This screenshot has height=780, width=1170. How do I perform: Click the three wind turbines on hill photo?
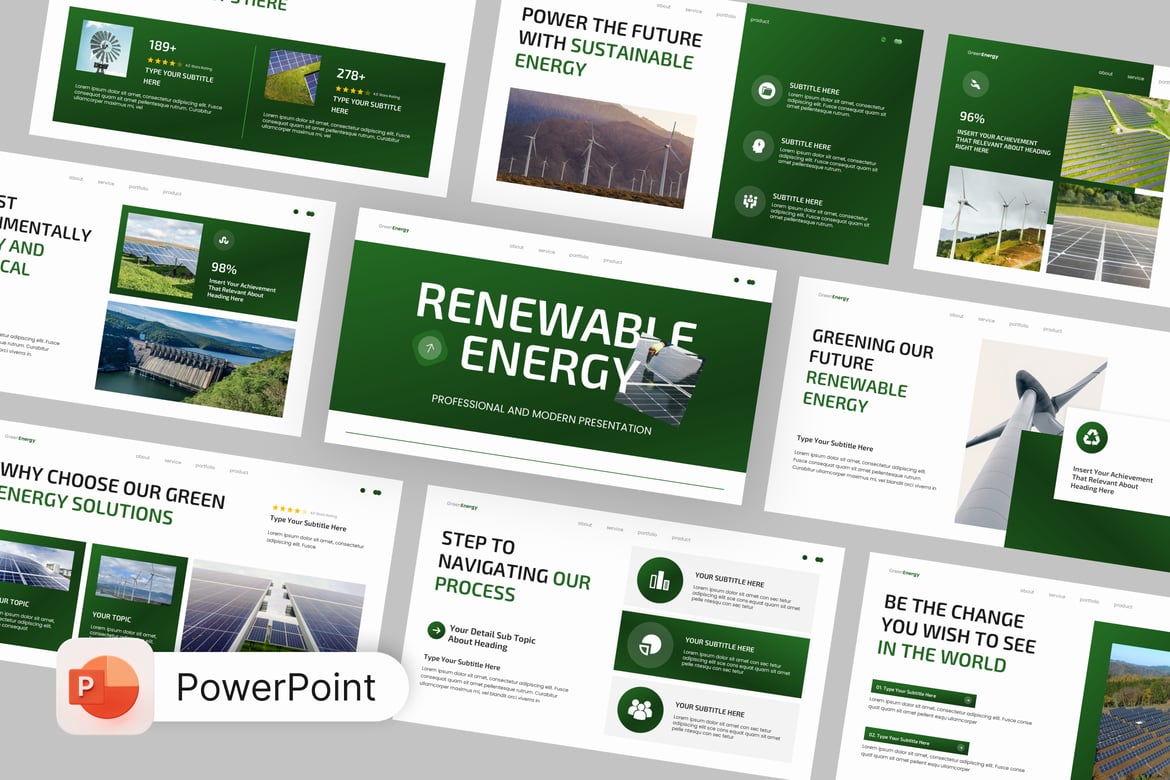pyautogui.click(x=995, y=219)
